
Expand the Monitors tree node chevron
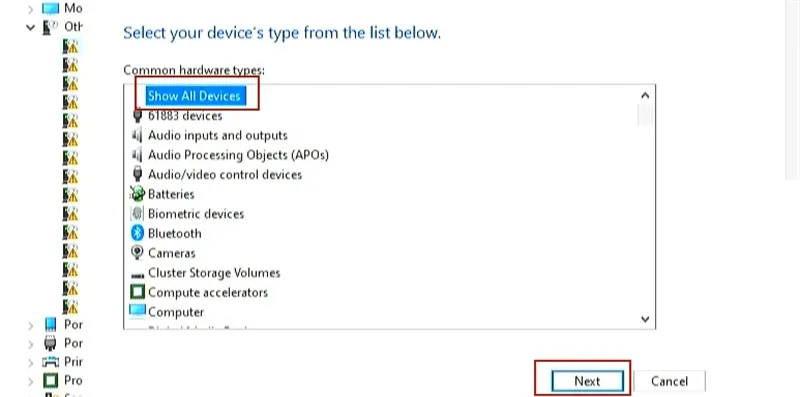click(x=31, y=9)
